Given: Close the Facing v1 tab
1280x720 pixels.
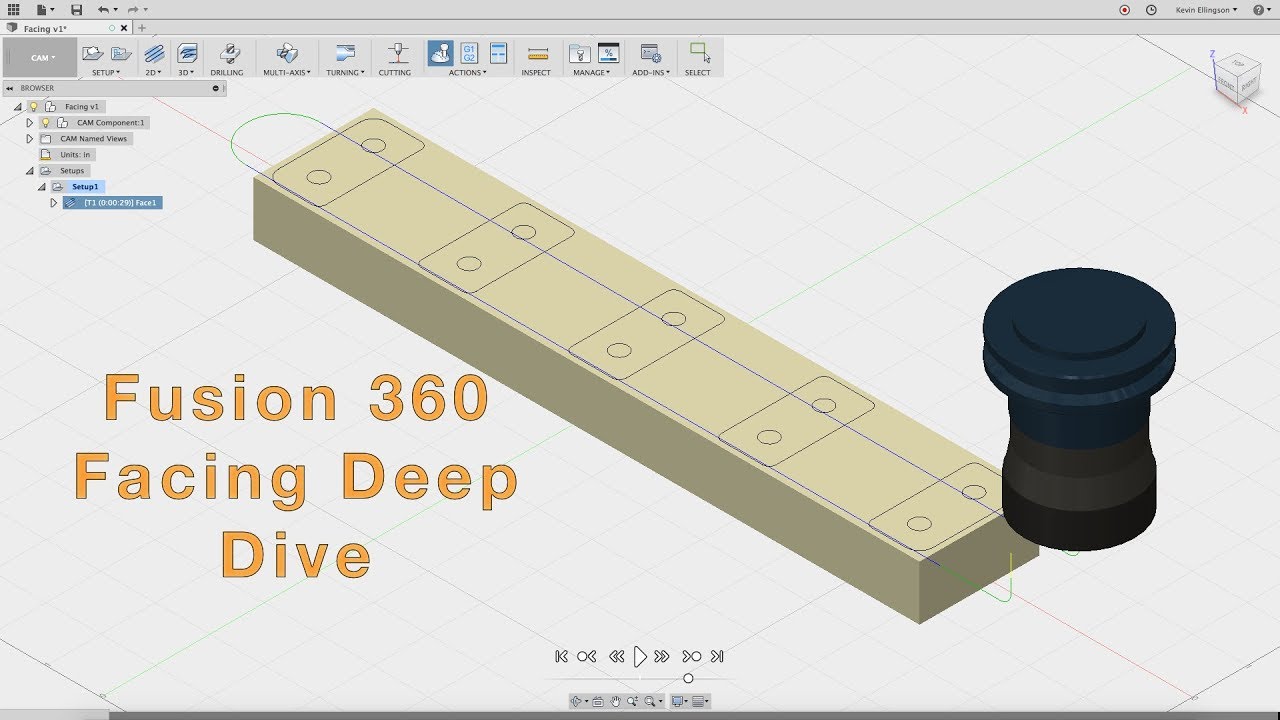Looking at the screenshot, I should tap(126, 28).
